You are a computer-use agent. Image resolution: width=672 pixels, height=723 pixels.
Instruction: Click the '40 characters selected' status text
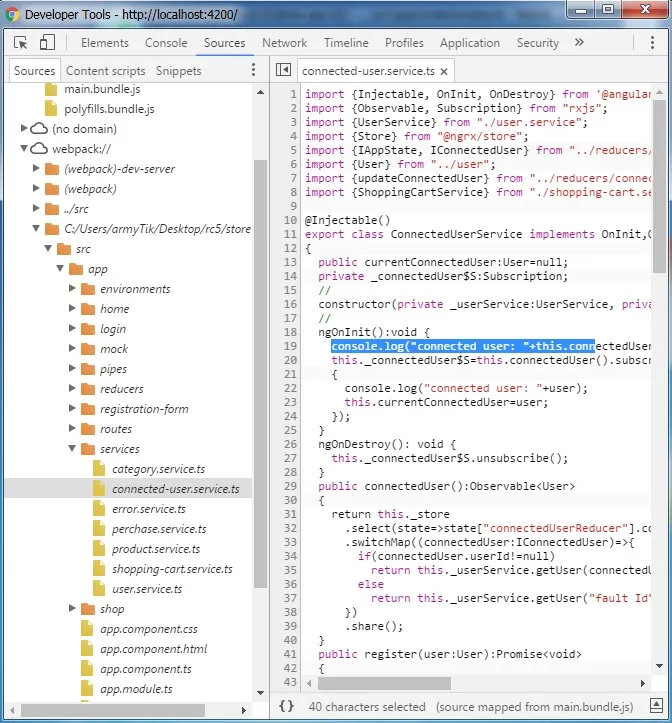(x=367, y=707)
